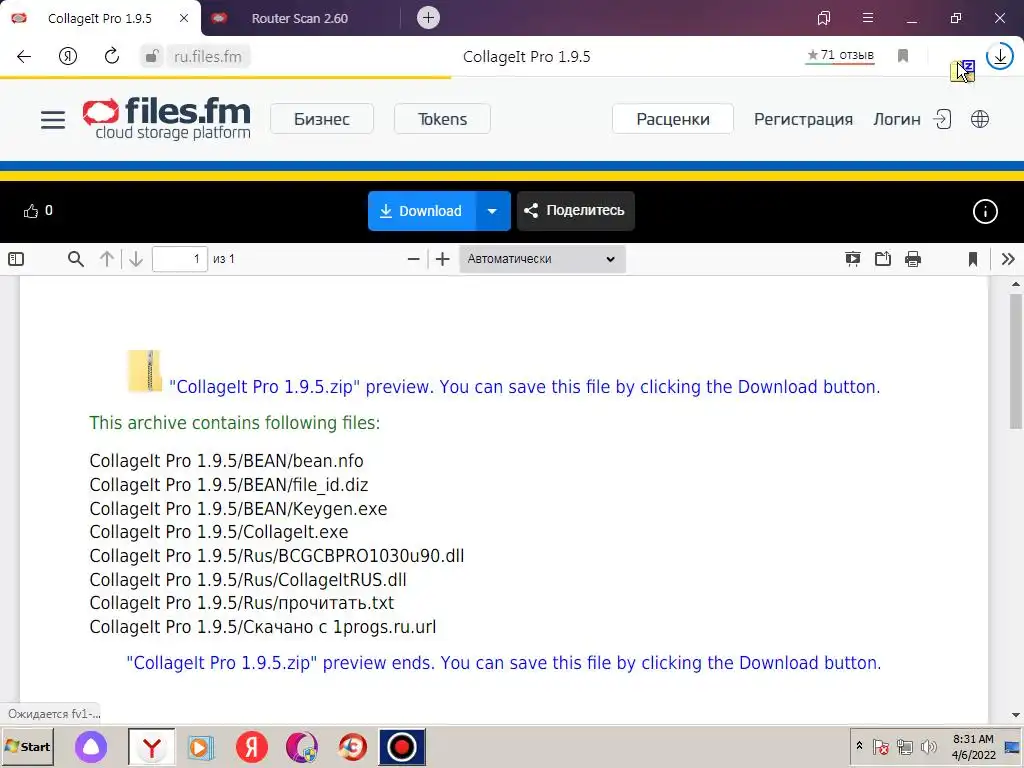The height and width of the screenshot is (768, 1024).
Task: Show file info with the circled i icon
Action: pos(985,211)
